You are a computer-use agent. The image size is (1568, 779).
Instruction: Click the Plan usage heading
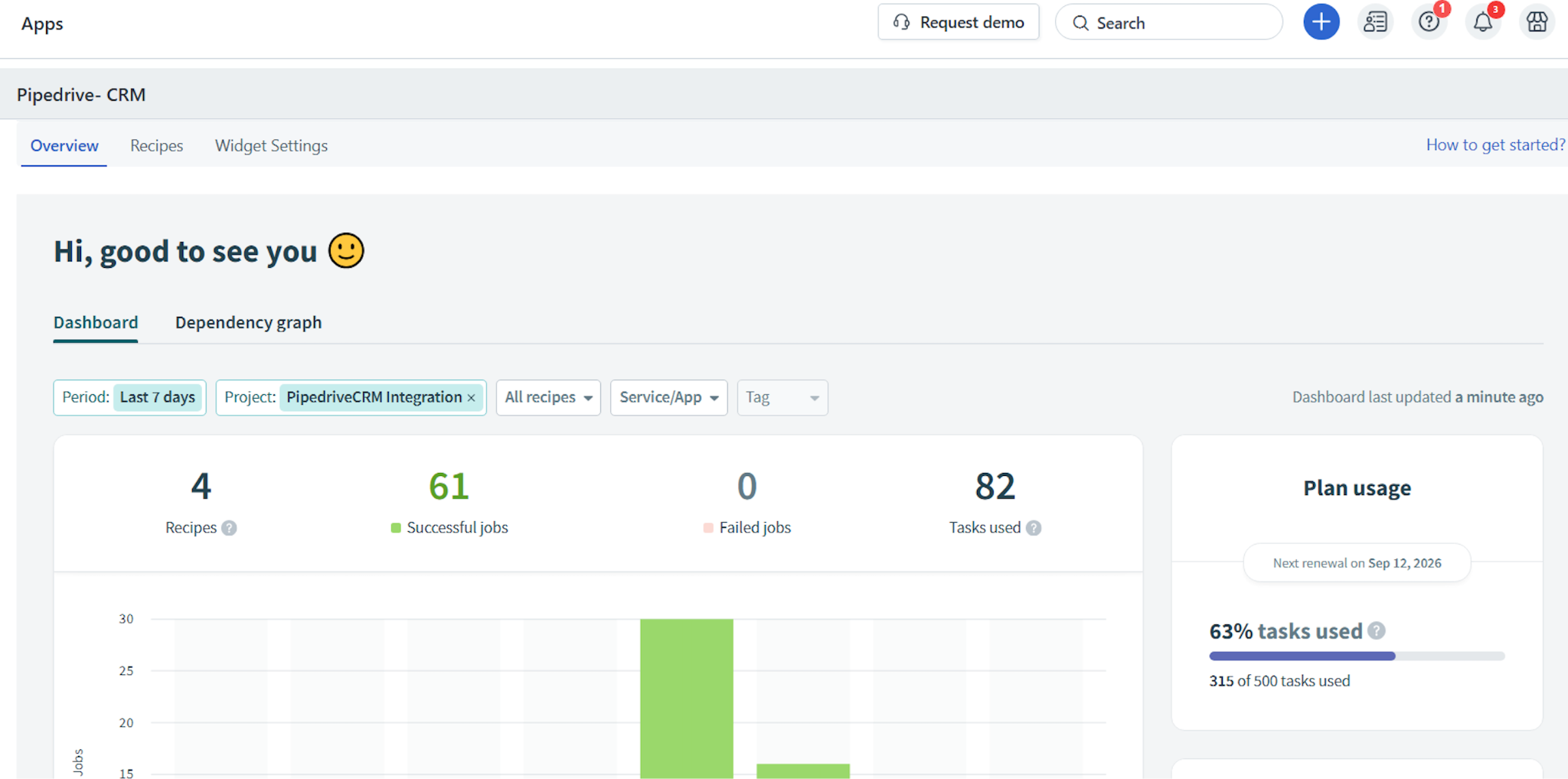click(x=1357, y=488)
